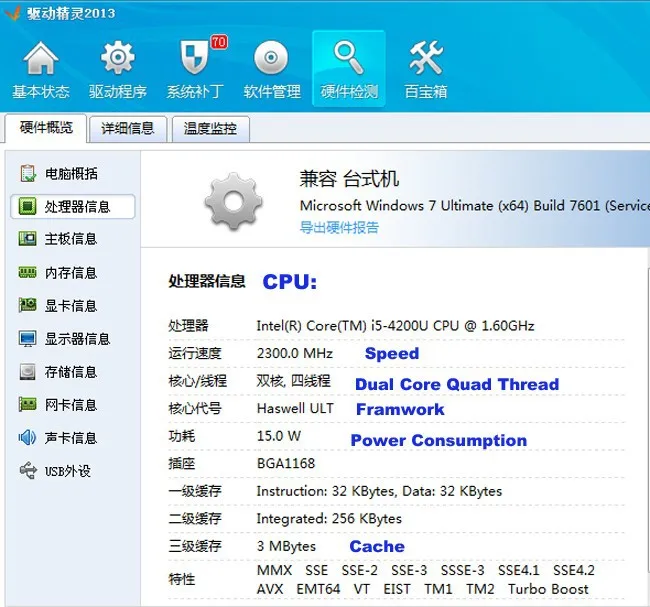This screenshot has height=607, width=650.
Task: Select 电脑概括 in the sidebar
Action: pyautogui.click(x=73, y=173)
